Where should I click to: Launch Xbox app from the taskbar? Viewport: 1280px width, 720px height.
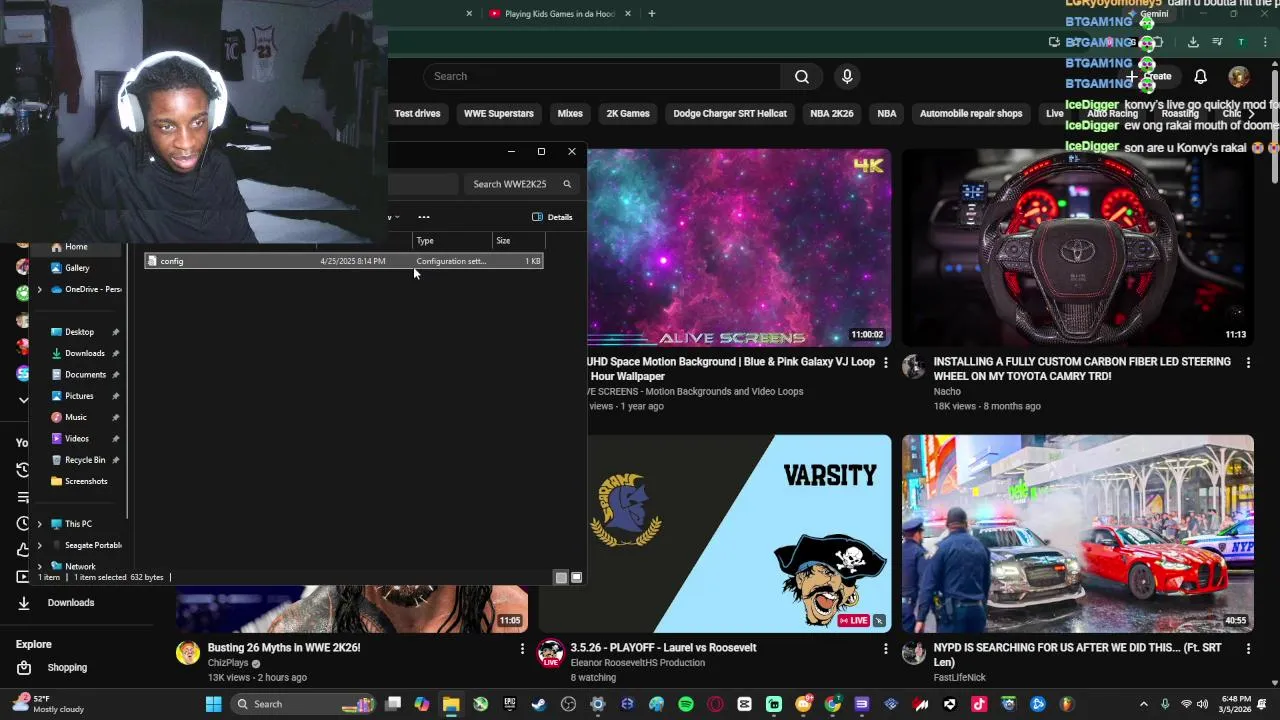480,704
